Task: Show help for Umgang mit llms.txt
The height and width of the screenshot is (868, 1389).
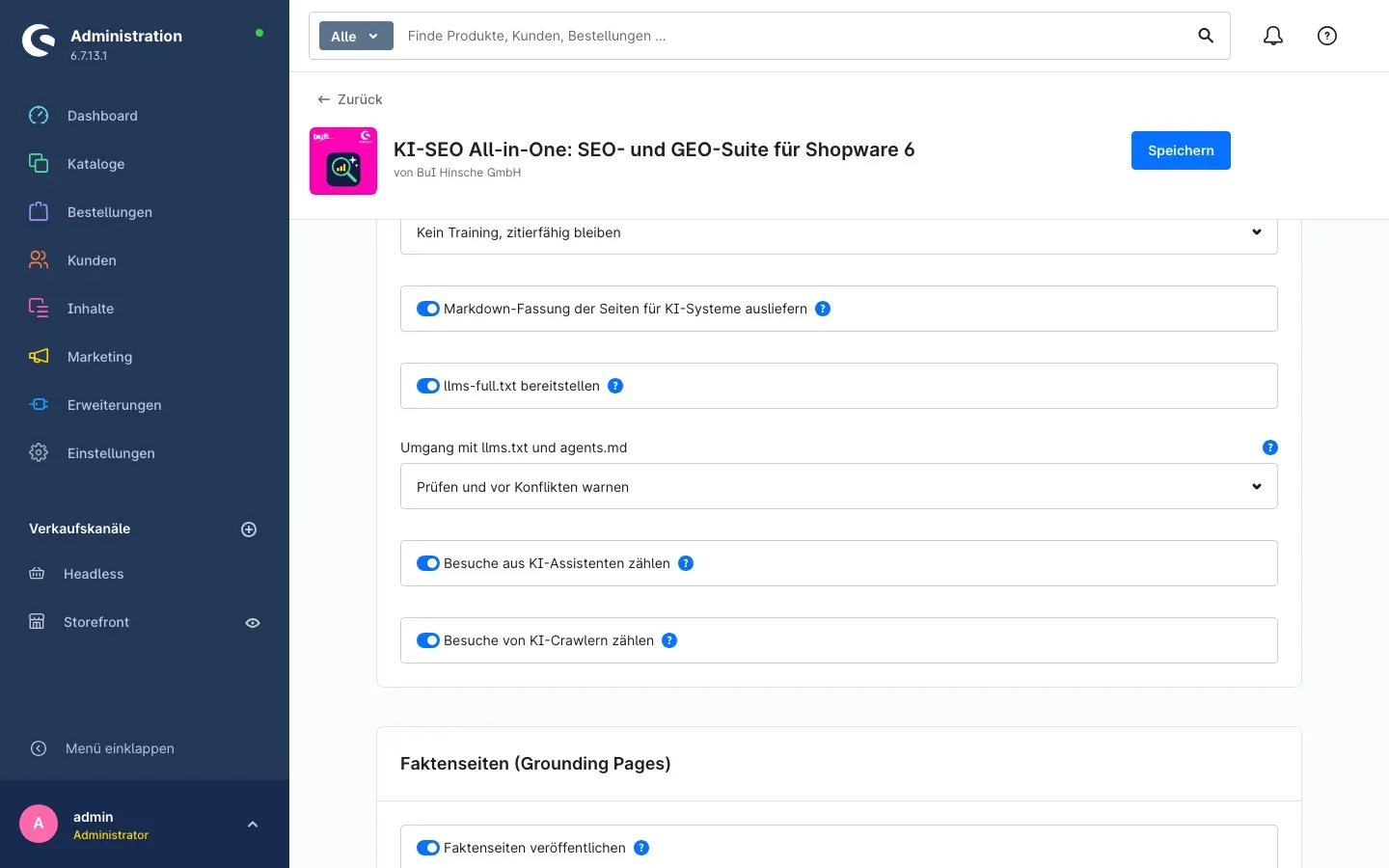Action: [x=1270, y=448]
